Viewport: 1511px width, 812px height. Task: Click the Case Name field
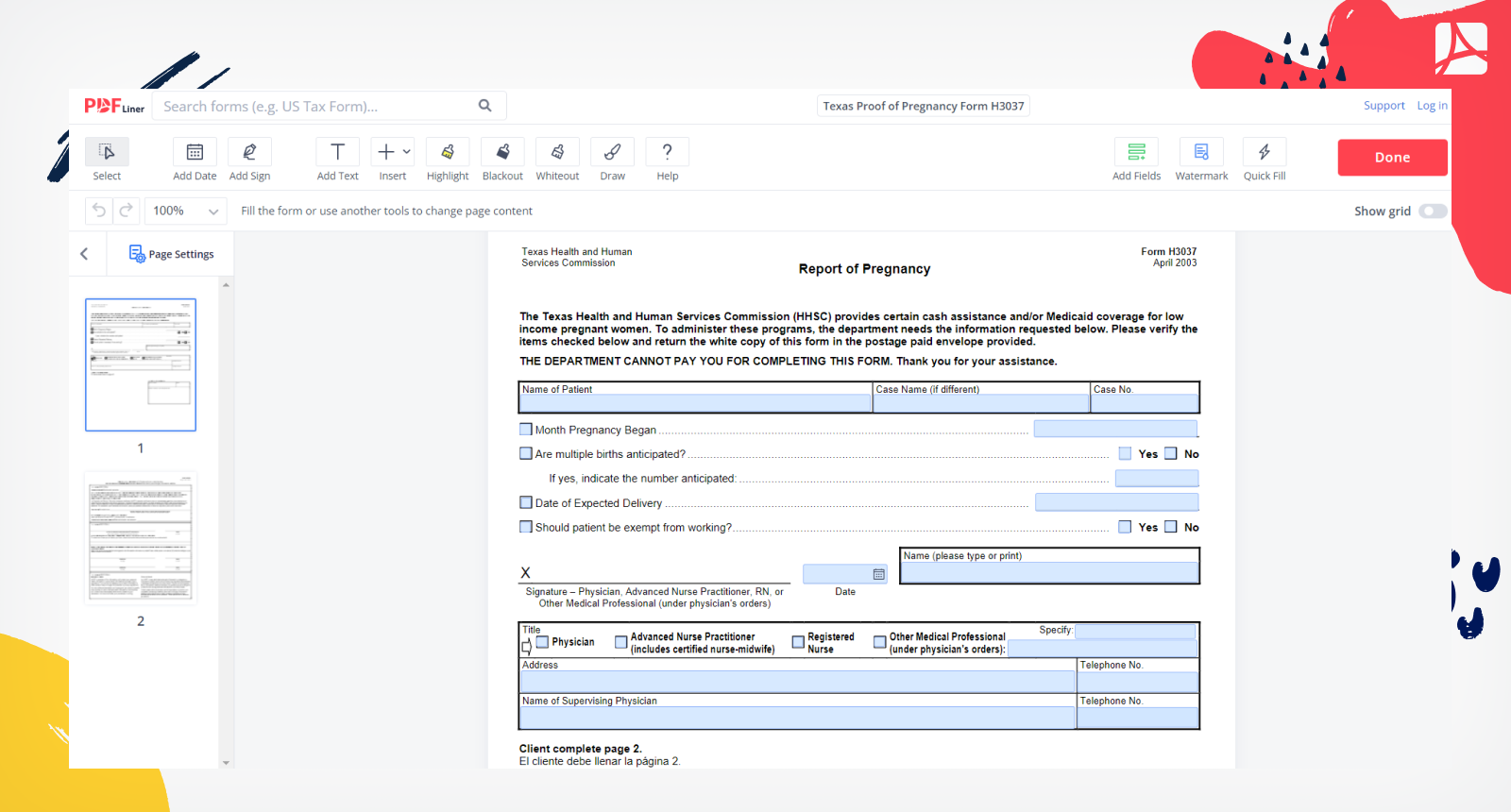pos(981,403)
